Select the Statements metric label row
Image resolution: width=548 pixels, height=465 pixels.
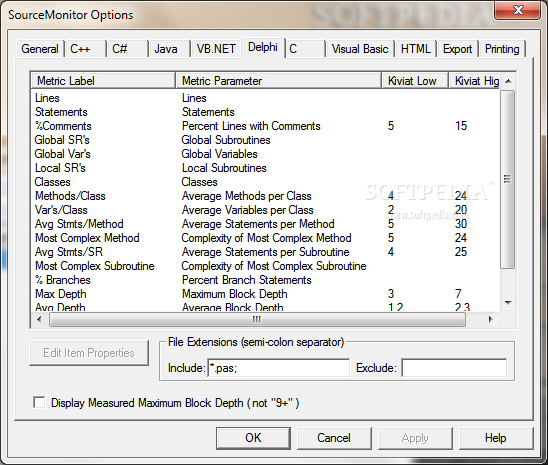pyautogui.click(x=61, y=112)
